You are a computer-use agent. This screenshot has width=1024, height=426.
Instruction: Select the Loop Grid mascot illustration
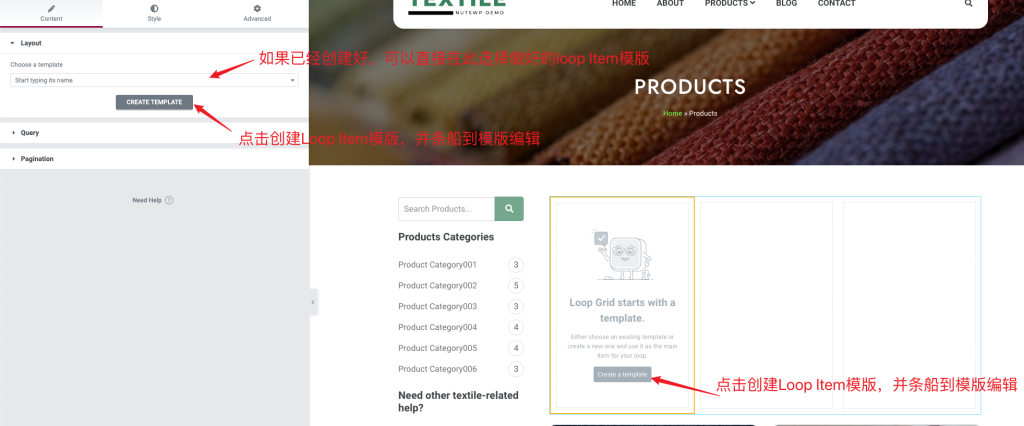tap(622, 255)
